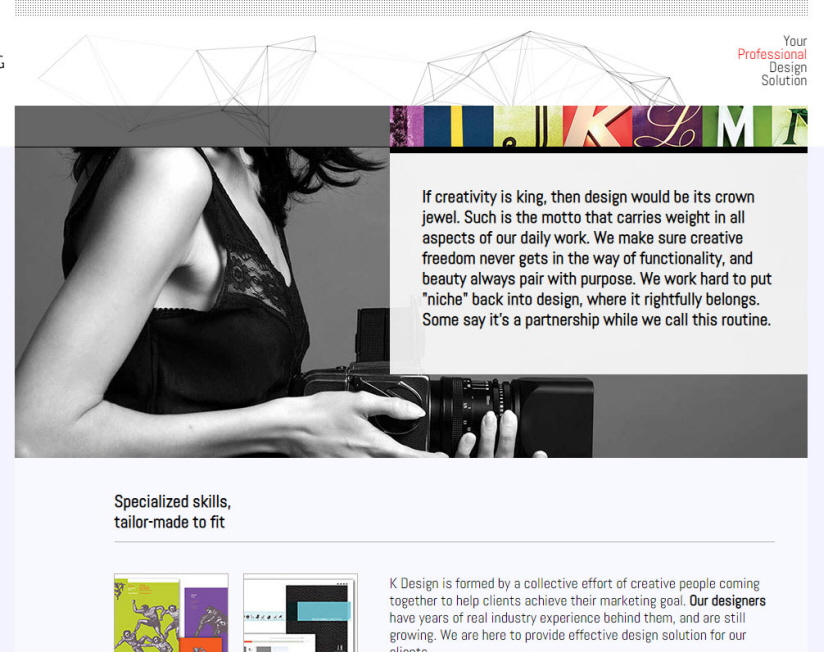Click the pale green letter N tile
Viewport: 824px width, 652px height.
pyautogui.click(x=790, y=127)
